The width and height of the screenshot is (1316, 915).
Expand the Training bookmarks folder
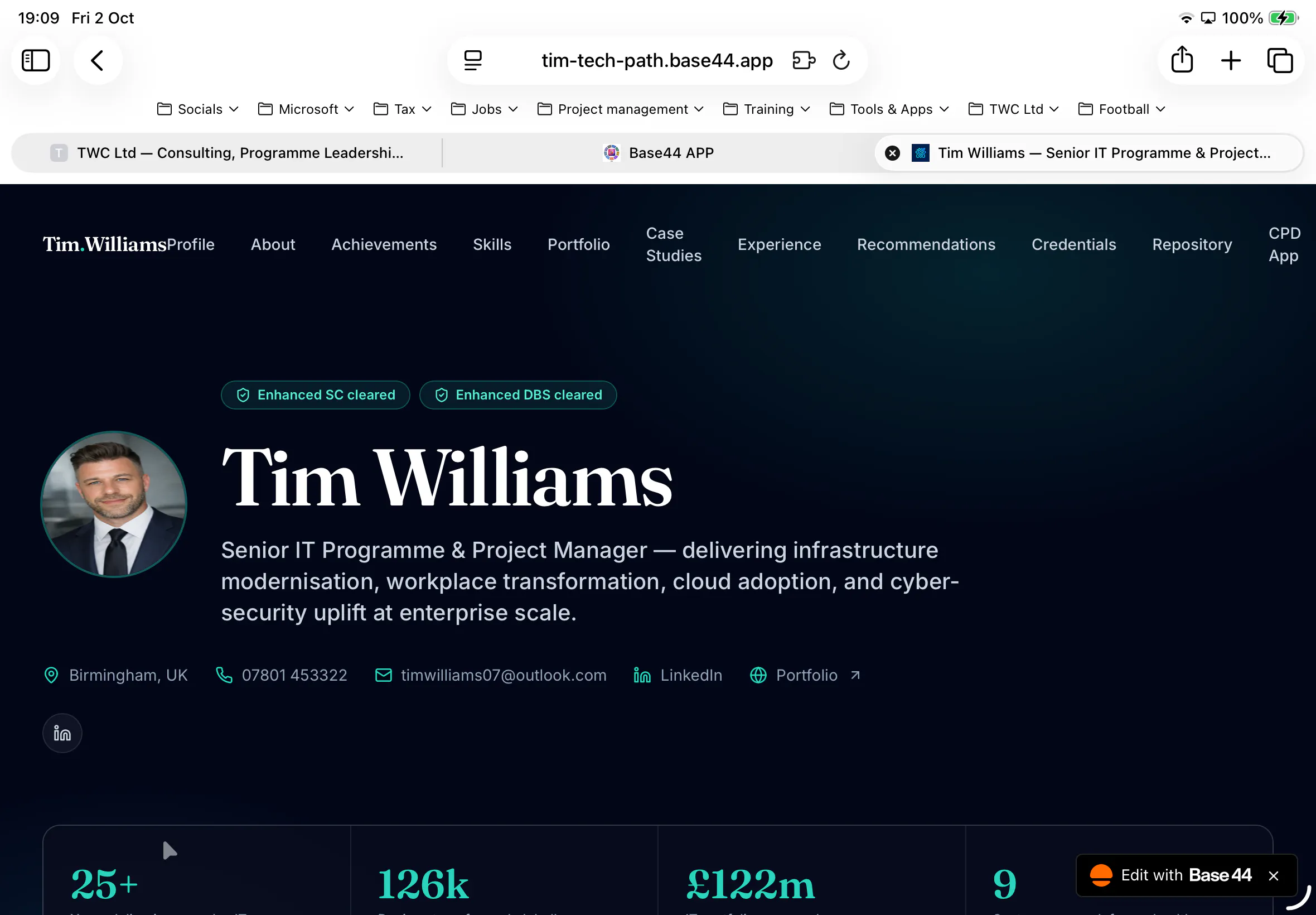767,109
